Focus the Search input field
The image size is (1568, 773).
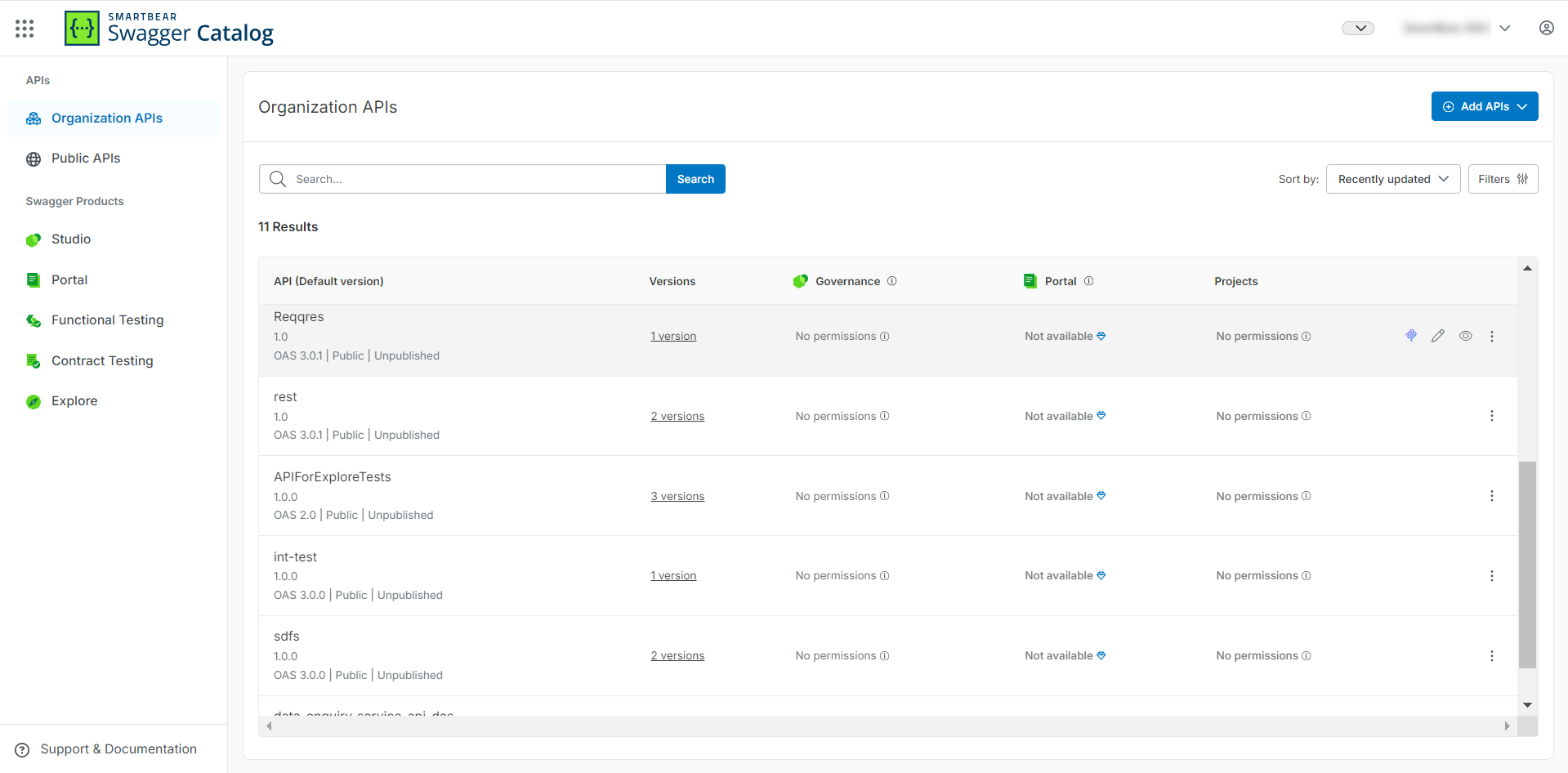(x=474, y=179)
